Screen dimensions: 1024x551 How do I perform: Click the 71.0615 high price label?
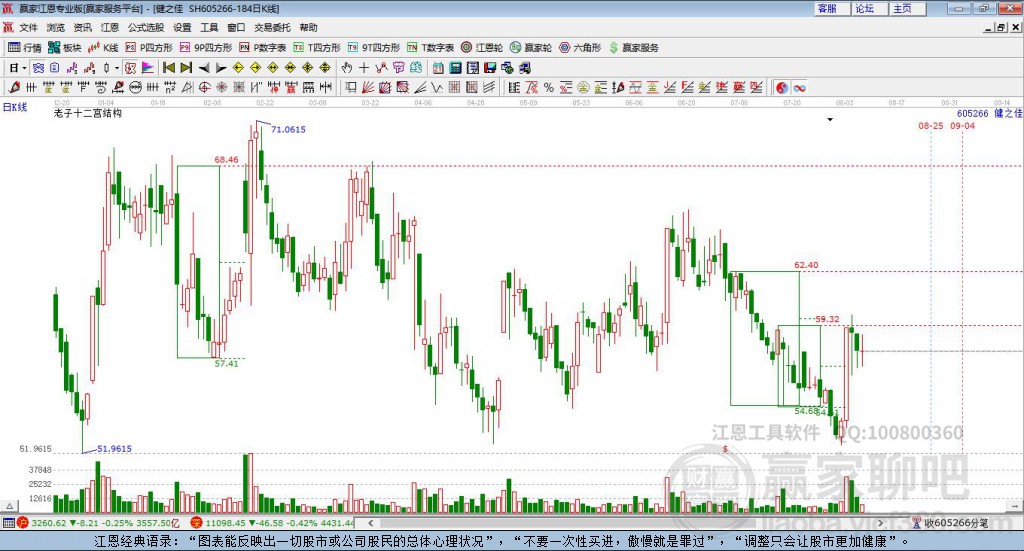point(289,129)
